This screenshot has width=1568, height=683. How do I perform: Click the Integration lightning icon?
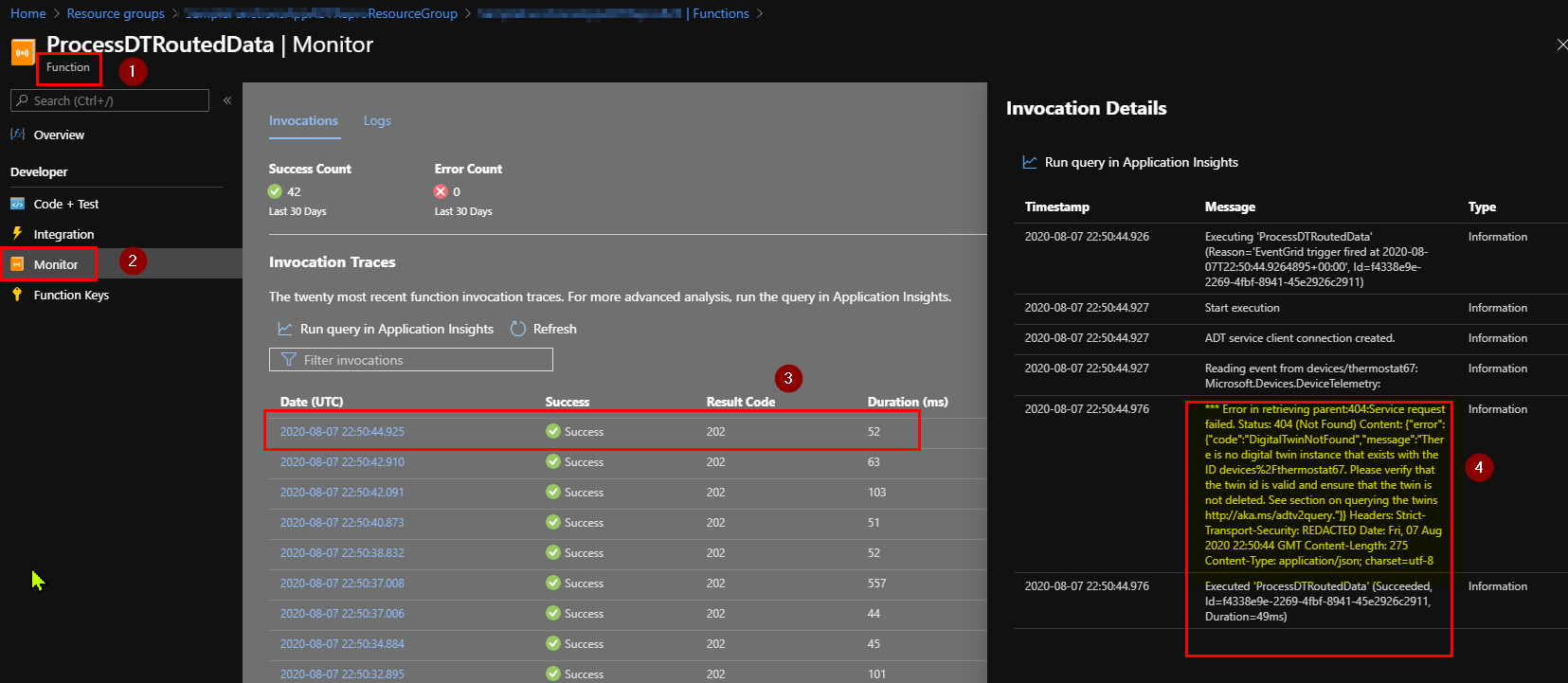17,233
